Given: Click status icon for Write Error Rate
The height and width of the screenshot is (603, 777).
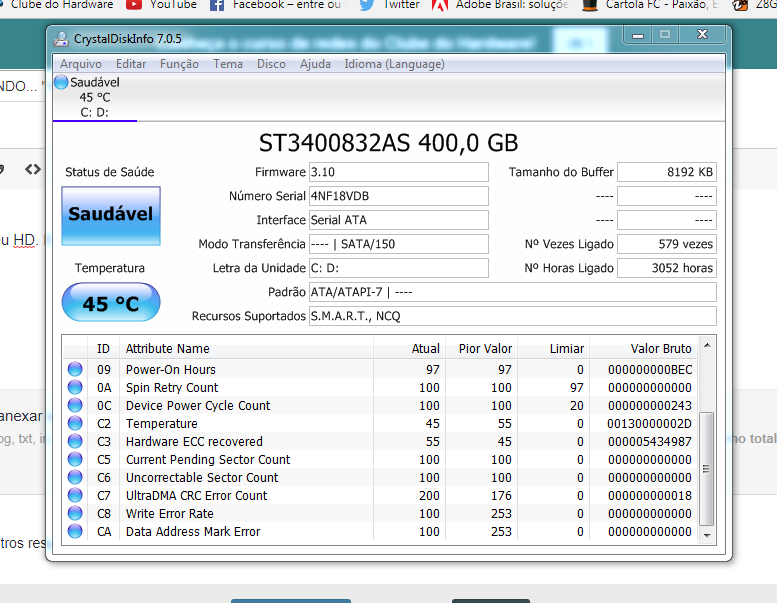Looking at the screenshot, I should coord(75,513).
